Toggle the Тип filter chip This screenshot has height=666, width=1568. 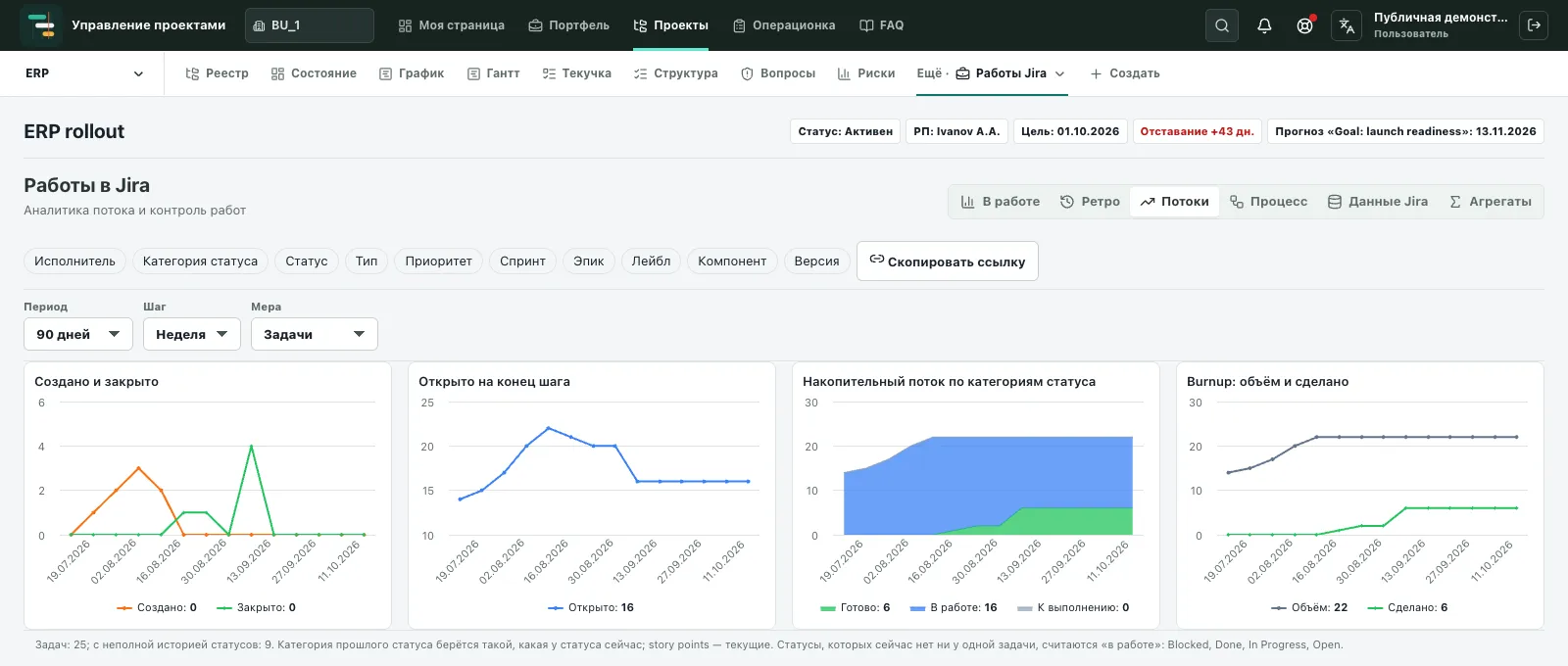(x=367, y=262)
